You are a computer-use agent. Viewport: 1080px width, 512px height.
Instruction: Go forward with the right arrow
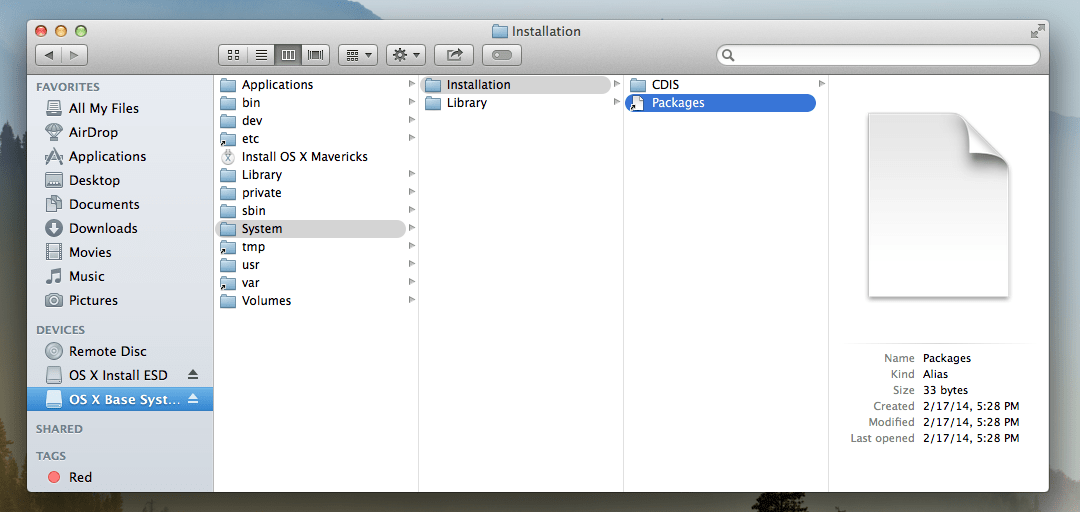tap(74, 55)
